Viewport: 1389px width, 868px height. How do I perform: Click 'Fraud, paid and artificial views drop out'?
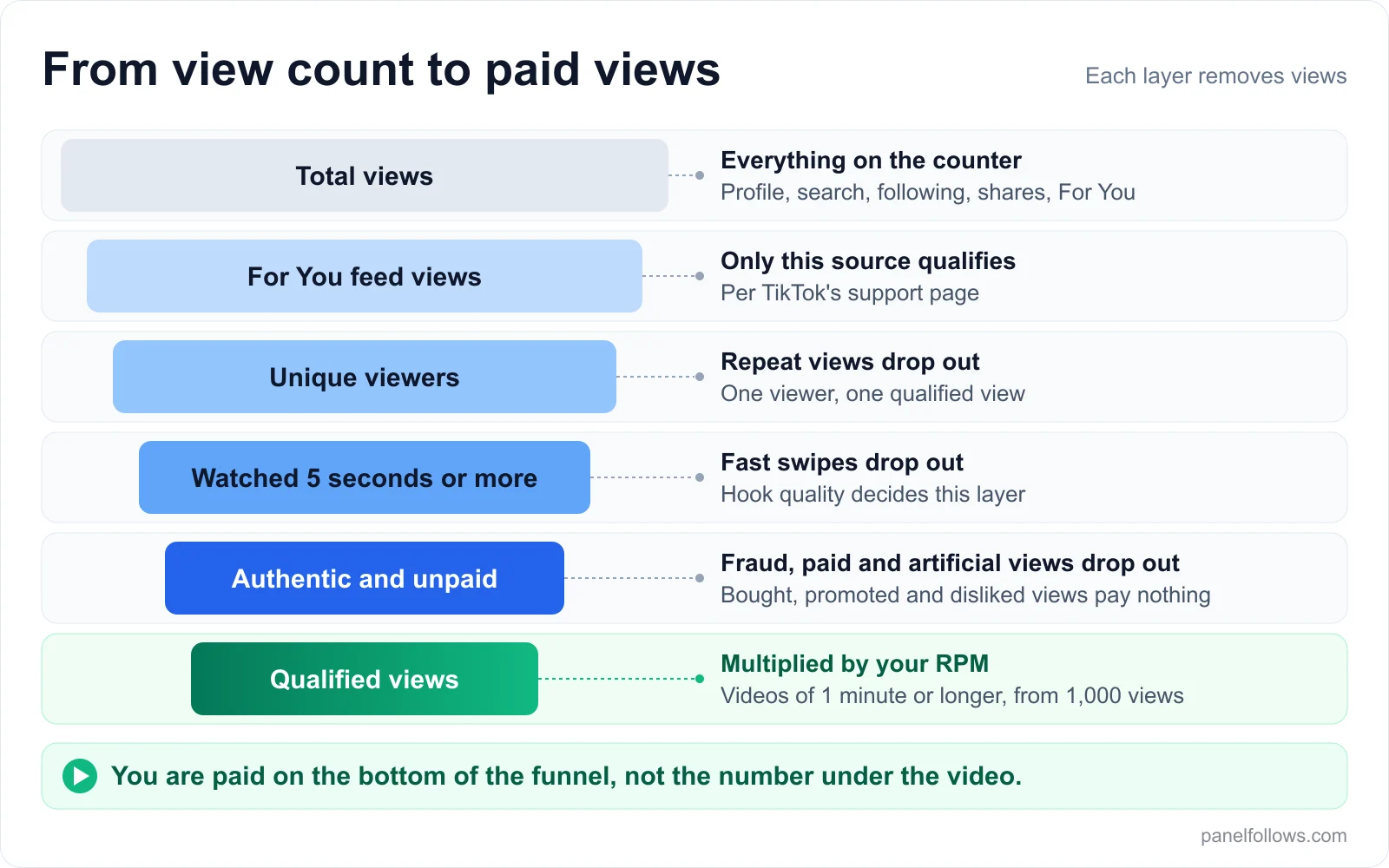tap(950, 563)
